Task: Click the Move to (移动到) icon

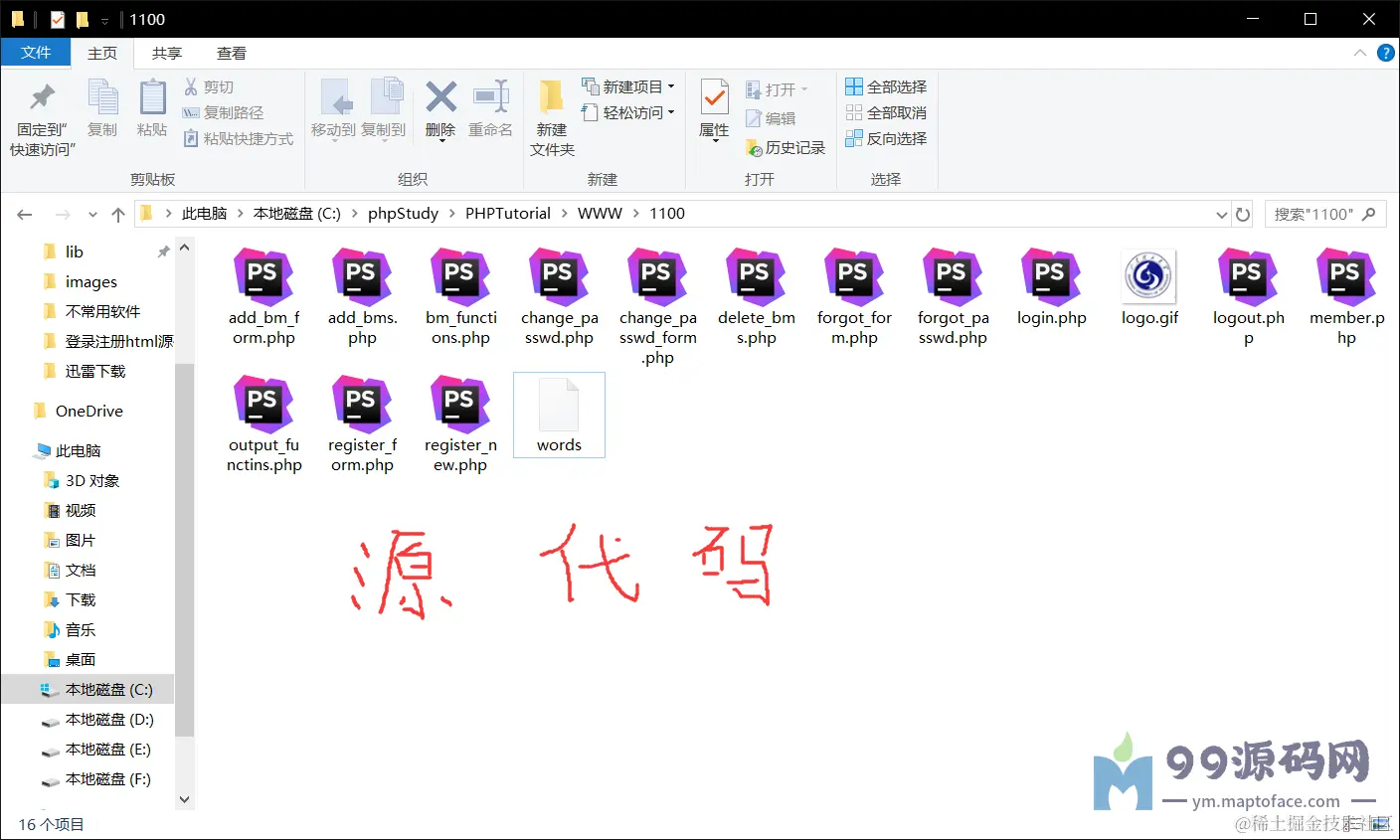Action: tap(334, 97)
